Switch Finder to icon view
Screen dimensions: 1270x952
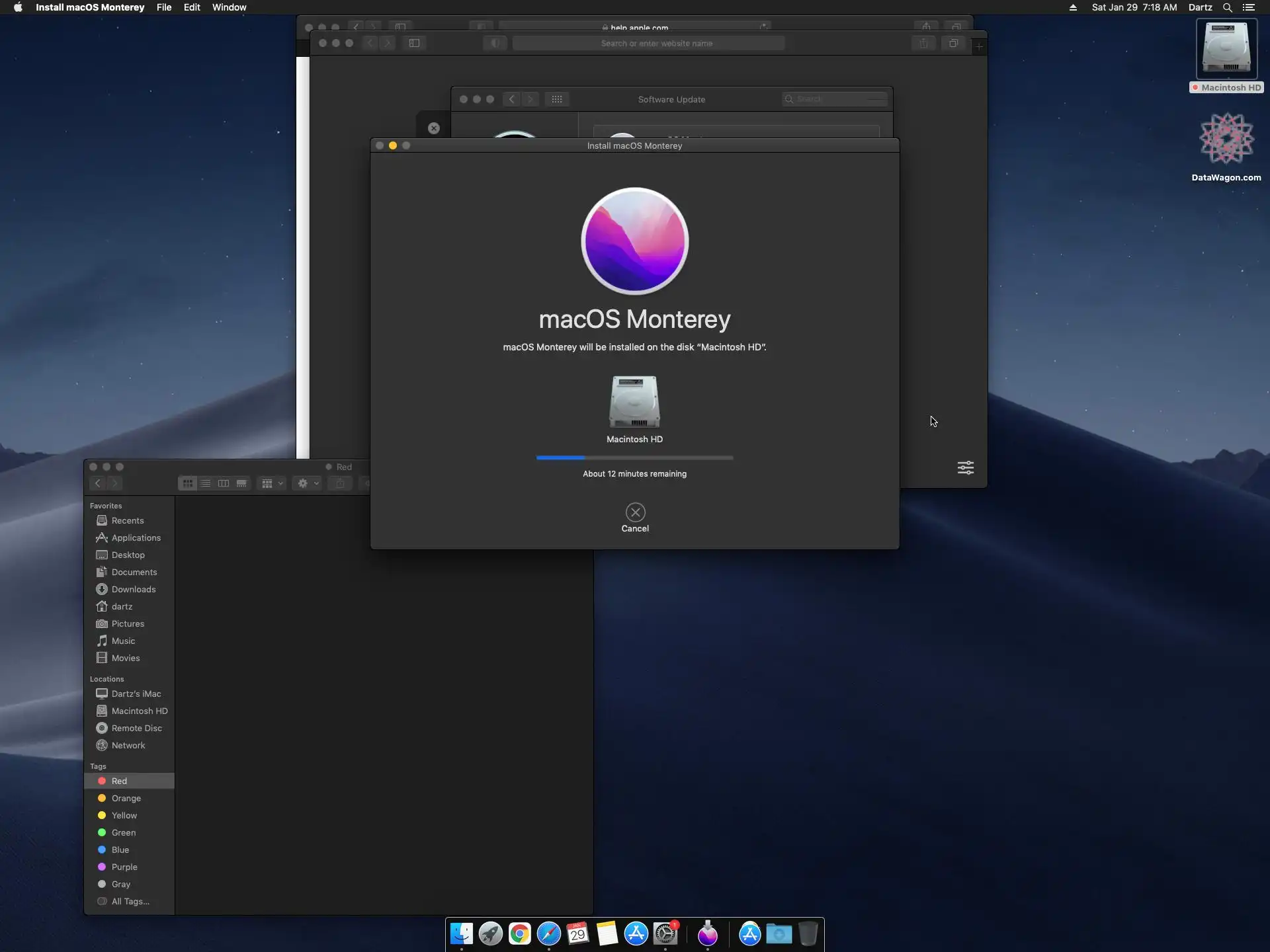[188, 483]
